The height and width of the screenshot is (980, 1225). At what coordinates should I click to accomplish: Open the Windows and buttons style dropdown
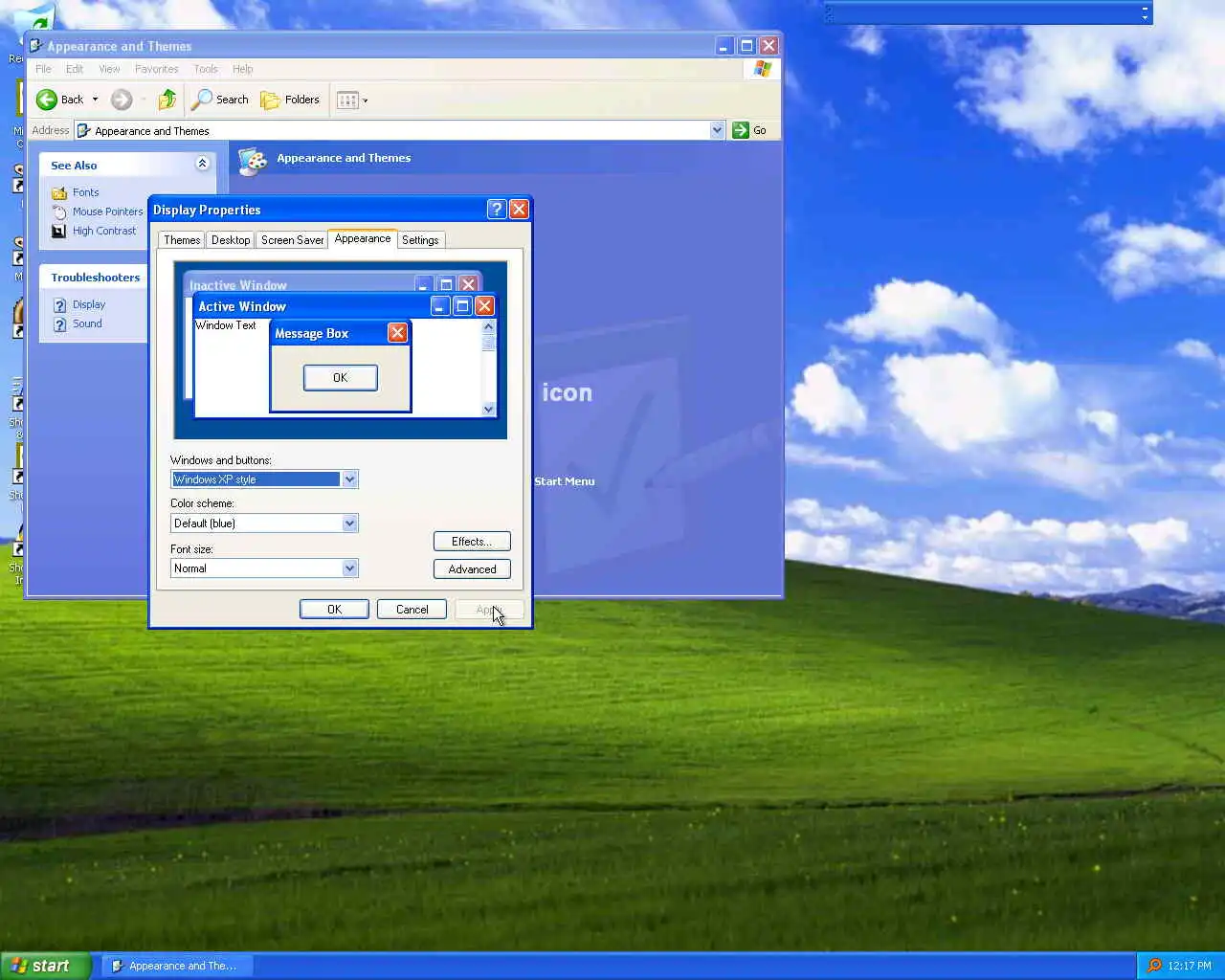tap(349, 479)
